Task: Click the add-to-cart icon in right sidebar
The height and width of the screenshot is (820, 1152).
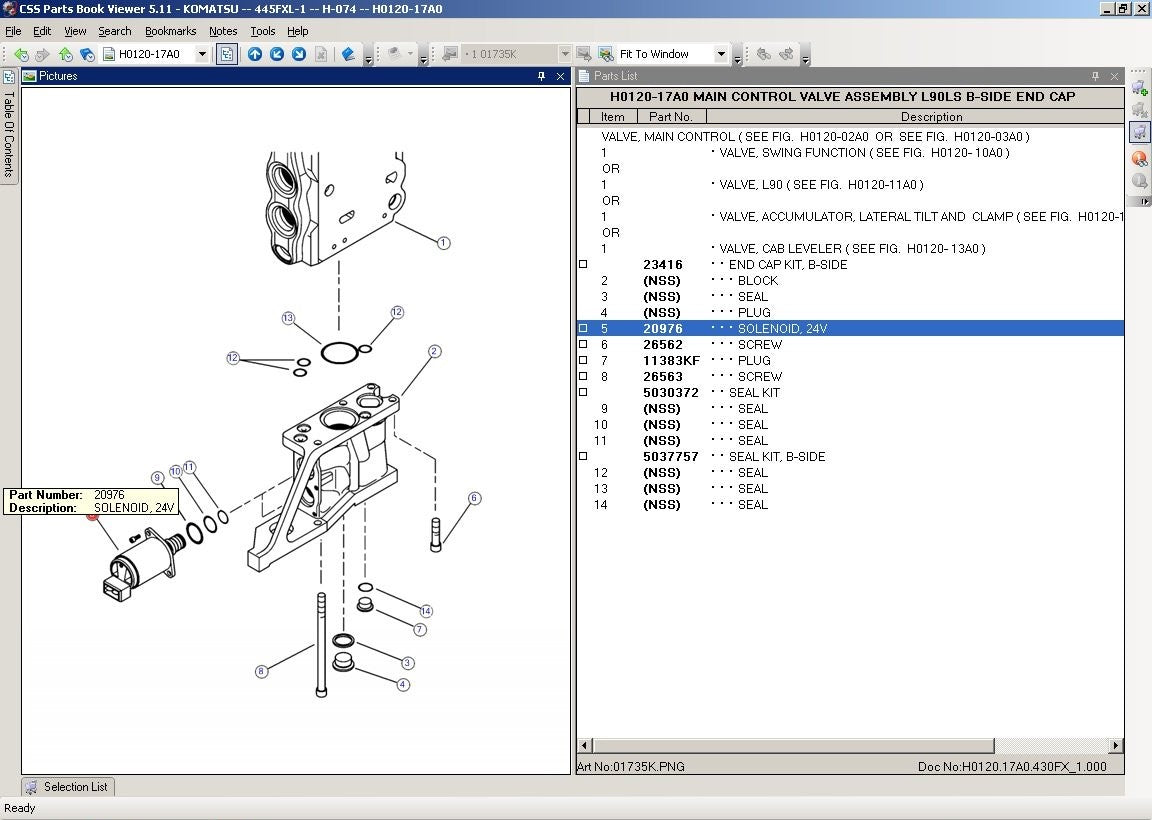Action: point(1140,88)
